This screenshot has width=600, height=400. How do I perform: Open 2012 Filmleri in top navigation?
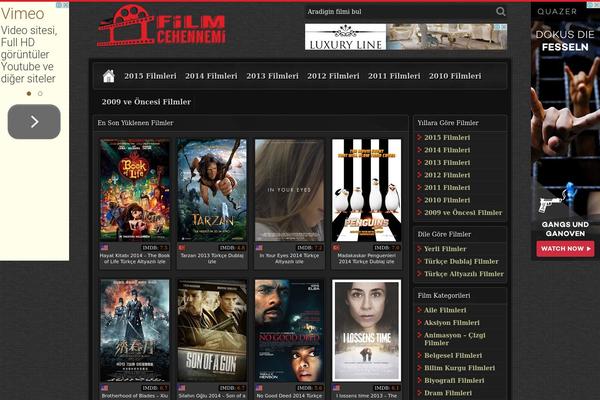[333, 76]
